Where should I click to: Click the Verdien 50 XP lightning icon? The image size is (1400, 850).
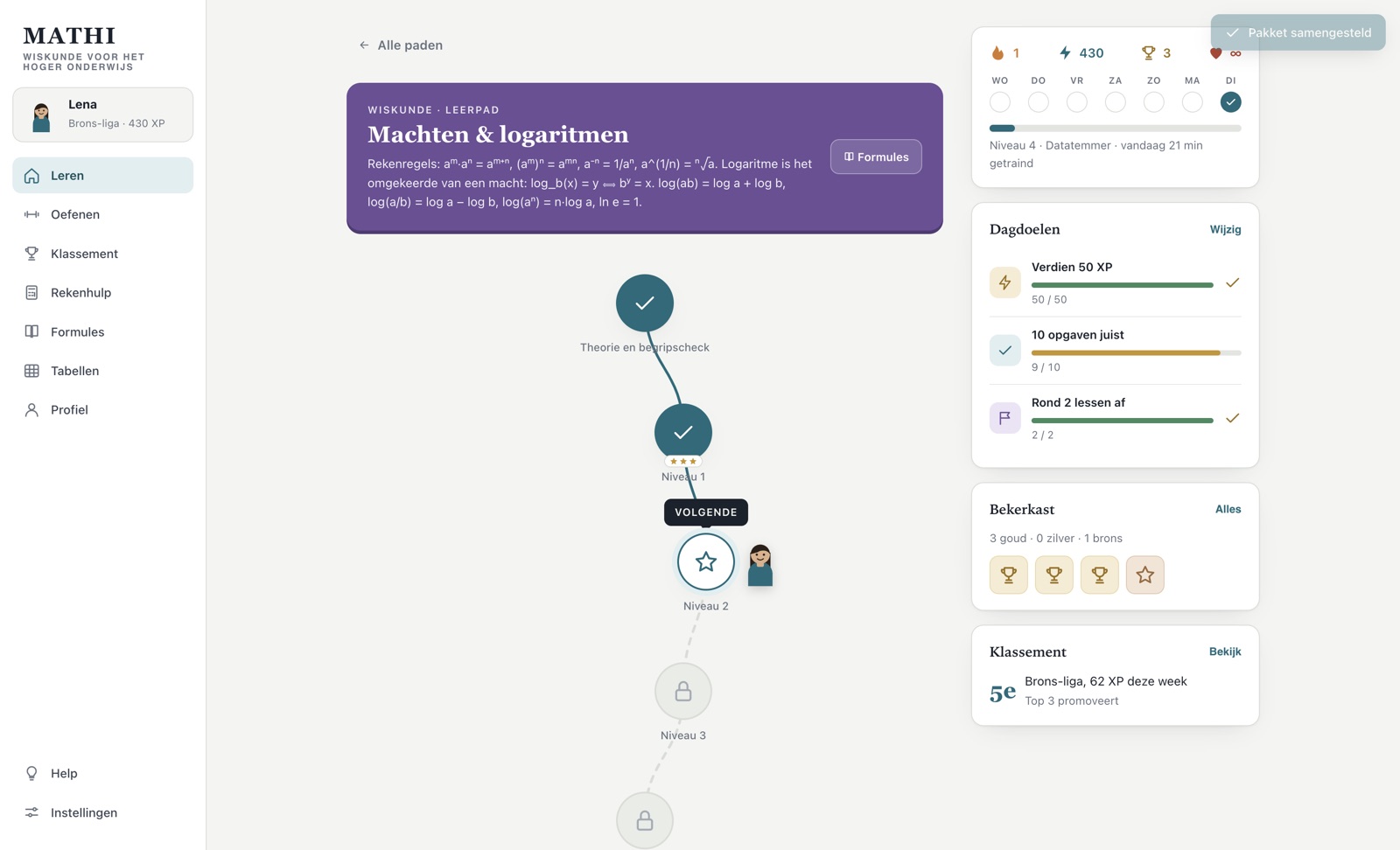pyautogui.click(x=1005, y=282)
